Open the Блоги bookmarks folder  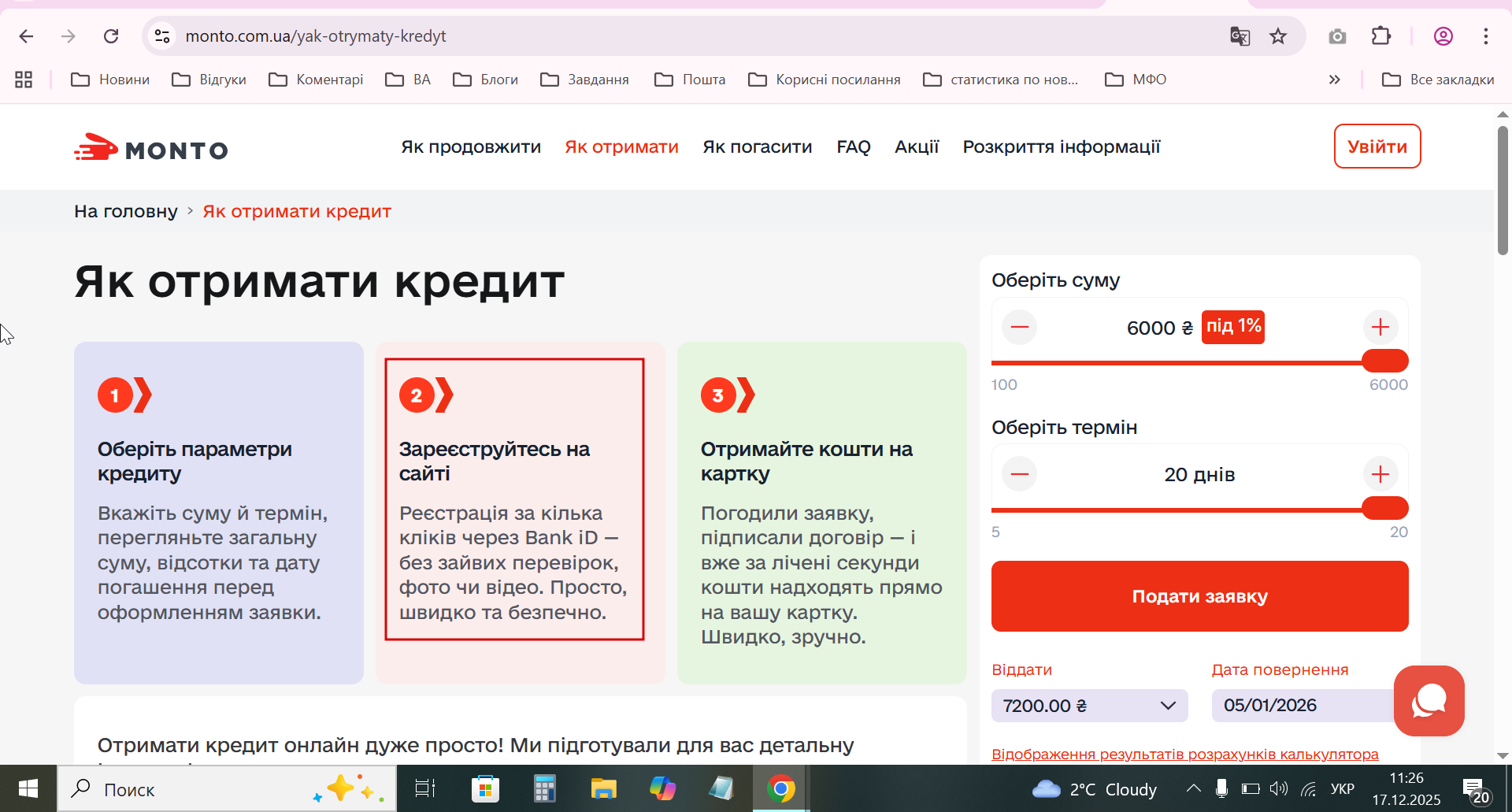(x=486, y=80)
